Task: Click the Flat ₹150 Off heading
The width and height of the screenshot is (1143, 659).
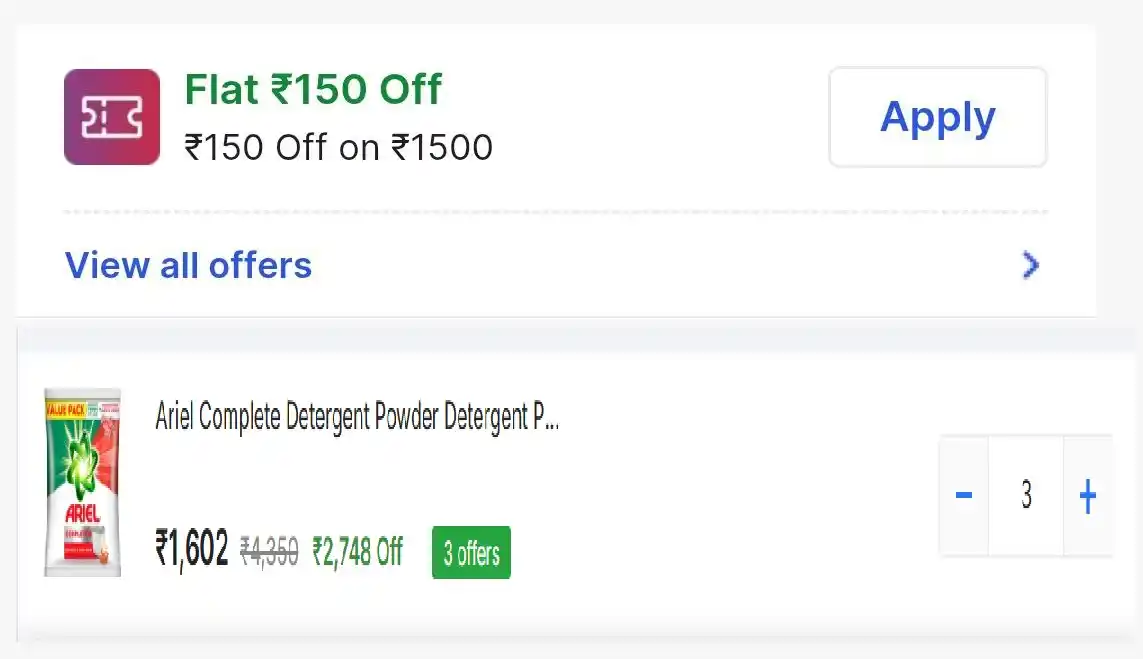Action: (312, 89)
